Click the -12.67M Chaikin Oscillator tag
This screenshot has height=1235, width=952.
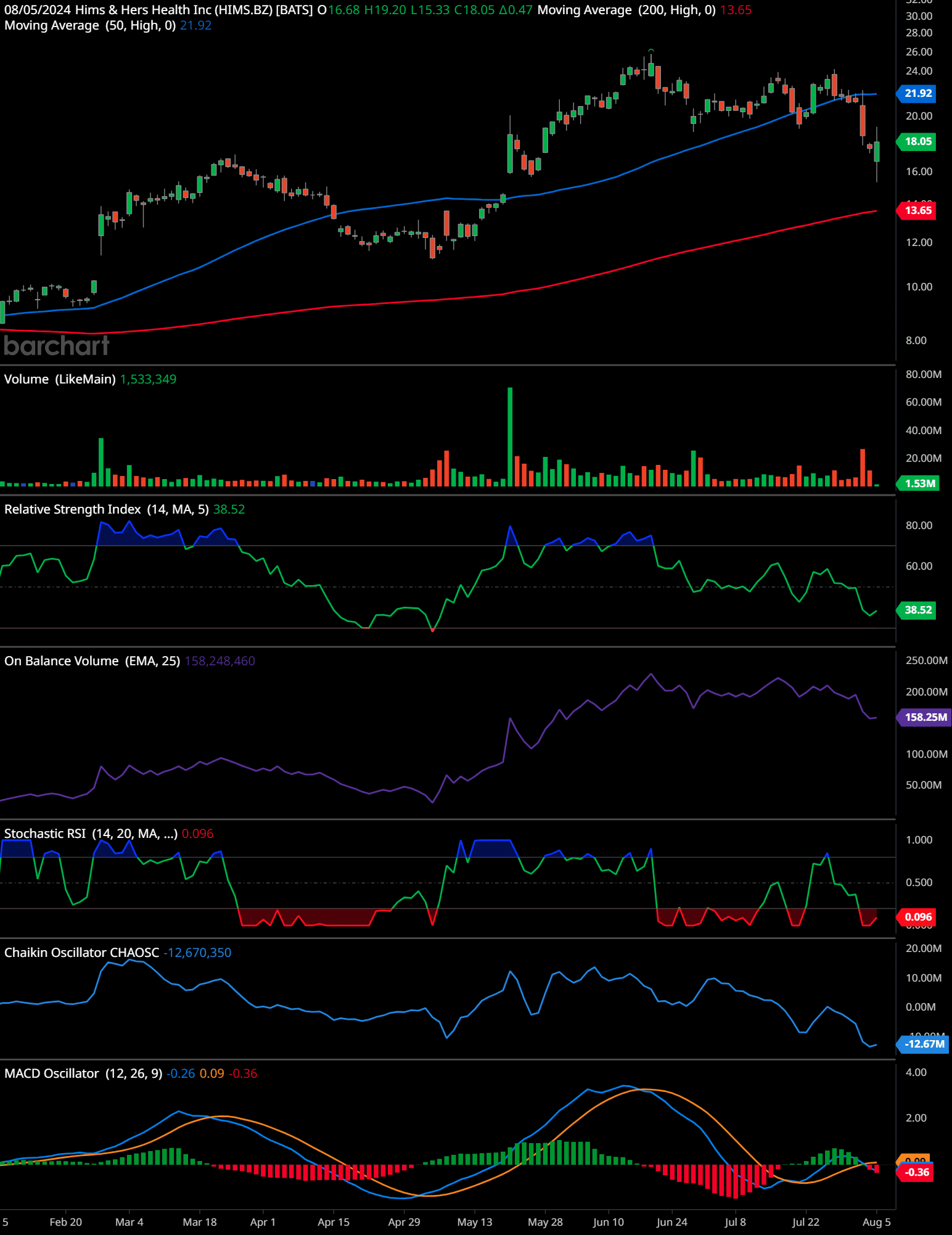coord(923,1044)
